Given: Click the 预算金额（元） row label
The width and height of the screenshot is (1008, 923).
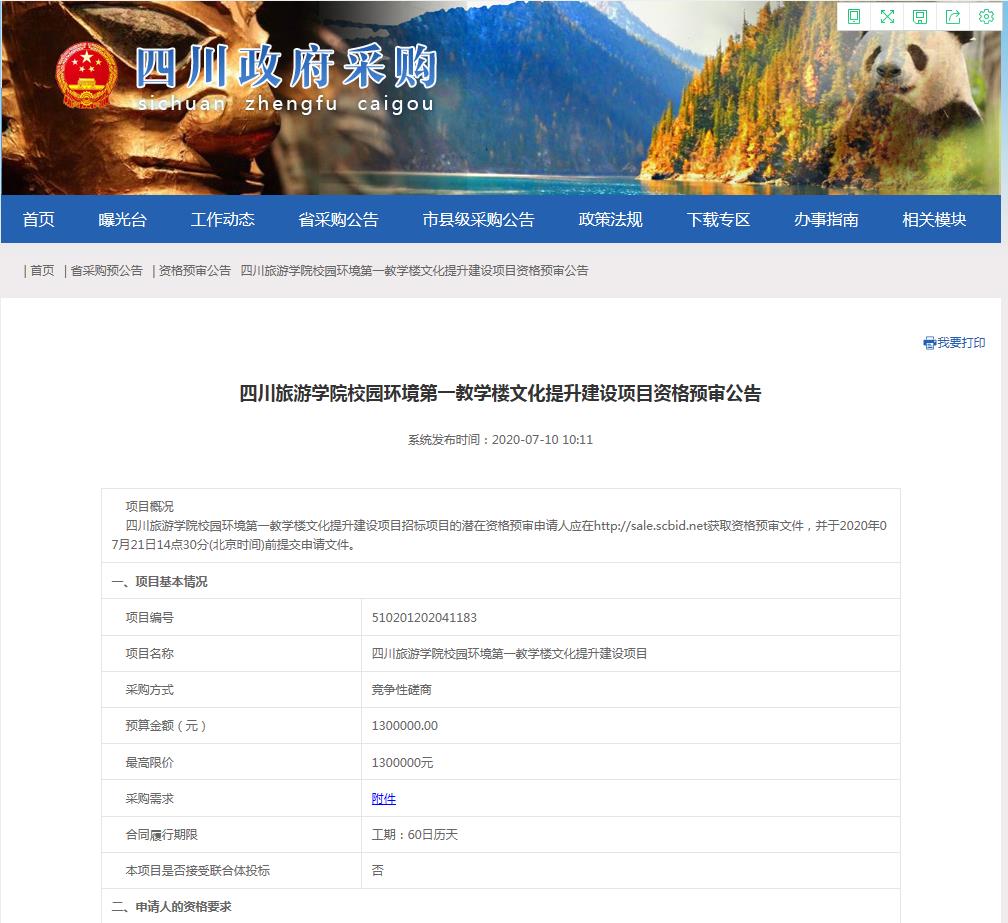Looking at the screenshot, I should pos(166,726).
